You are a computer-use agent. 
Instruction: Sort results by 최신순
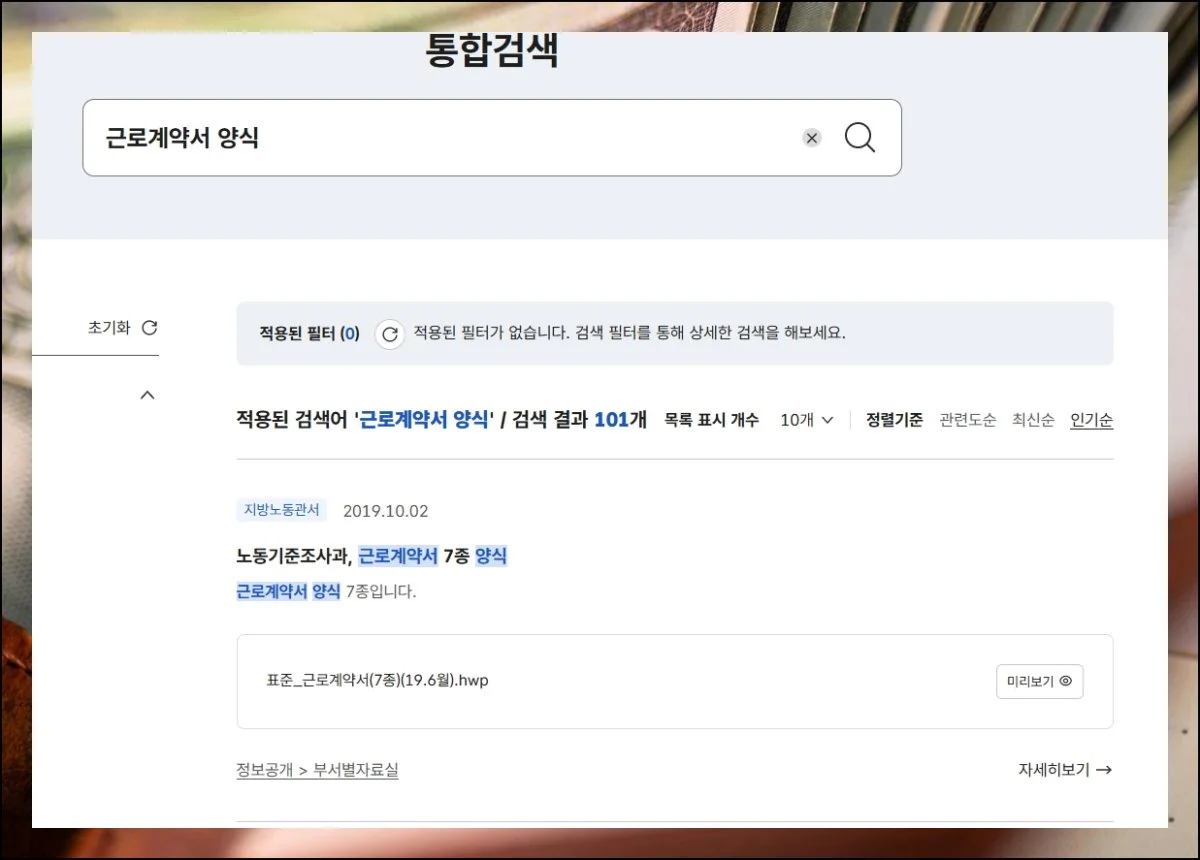(1033, 420)
